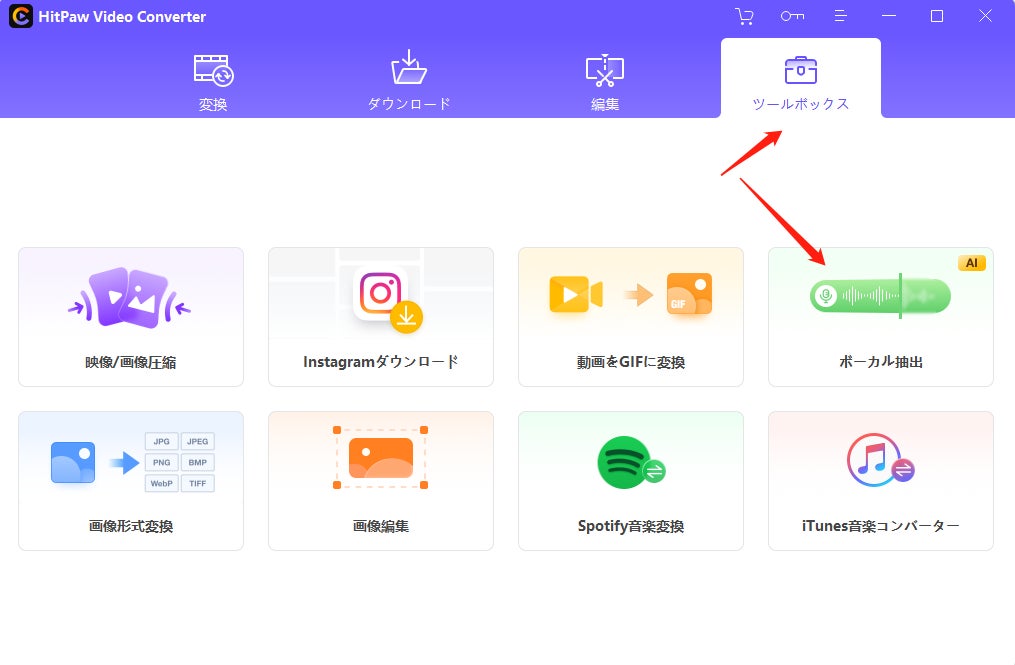Click the green vocal waveform icon
1015x665 pixels.
[x=880, y=296]
